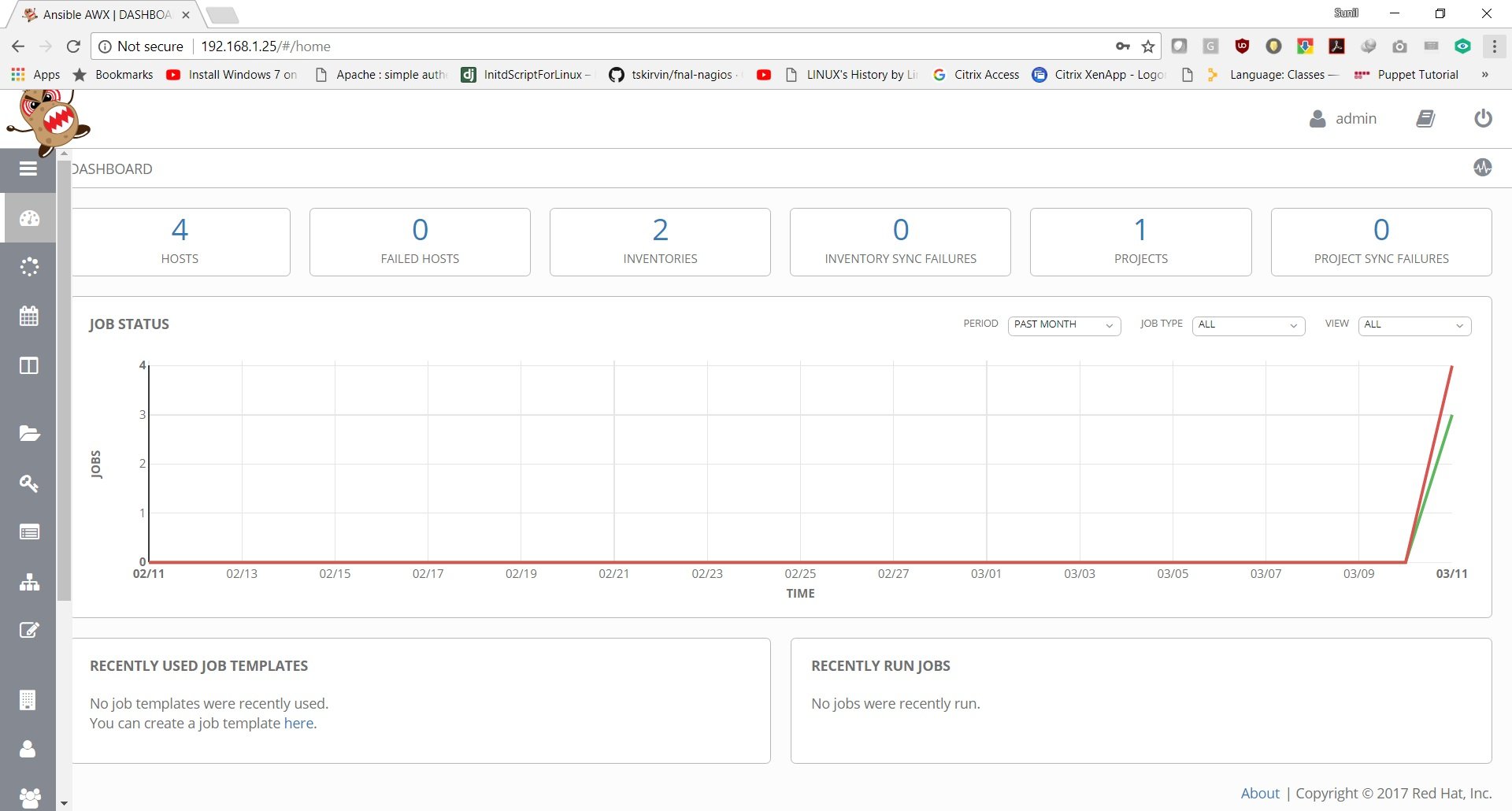Click the 'here' job template link
This screenshot has width=1512, height=811.
[298, 723]
